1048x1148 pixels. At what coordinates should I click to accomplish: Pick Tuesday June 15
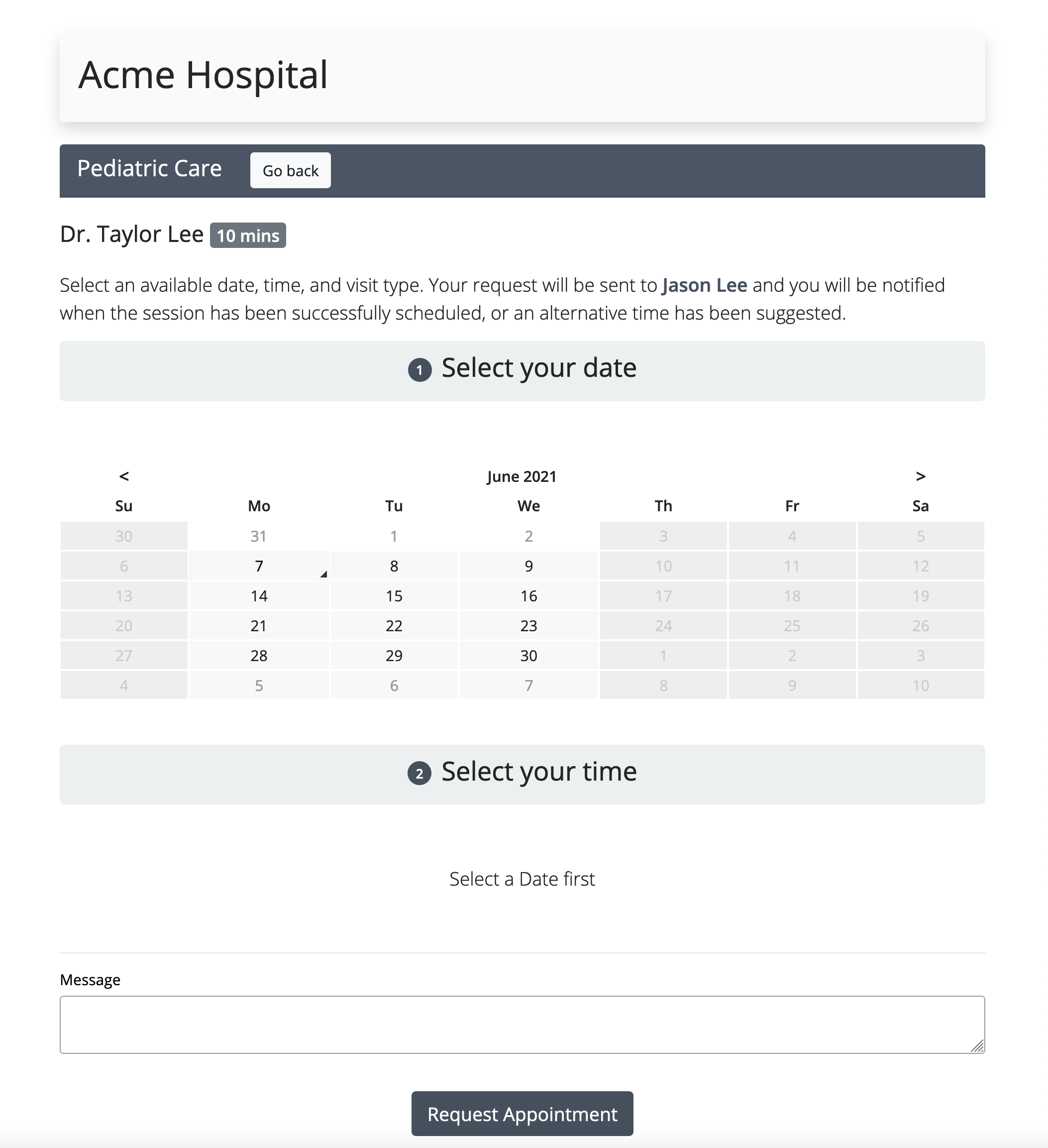tap(394, 595)
